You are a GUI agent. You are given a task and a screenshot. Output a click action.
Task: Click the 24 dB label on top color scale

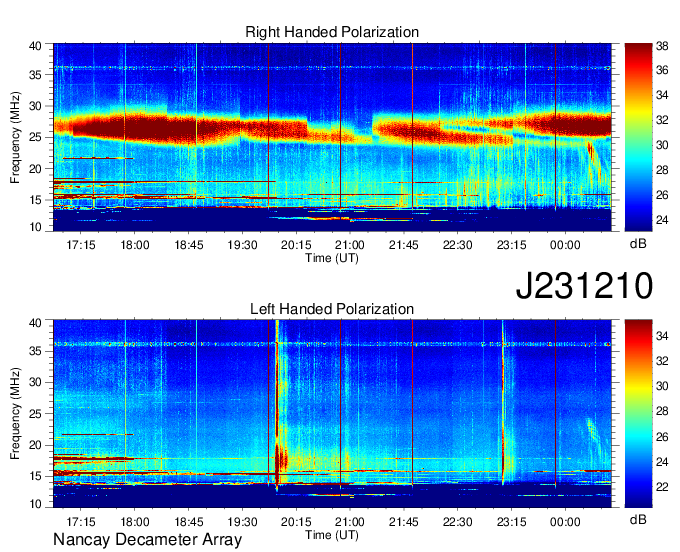coord(662,220)
